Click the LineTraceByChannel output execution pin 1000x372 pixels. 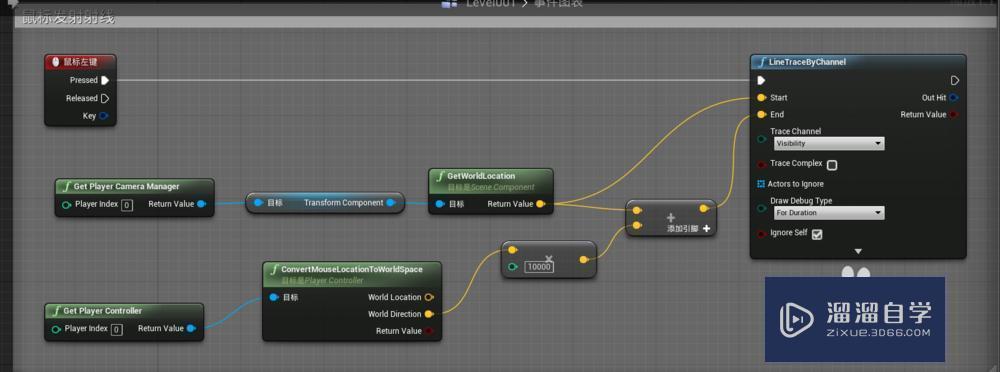point(955,80)
